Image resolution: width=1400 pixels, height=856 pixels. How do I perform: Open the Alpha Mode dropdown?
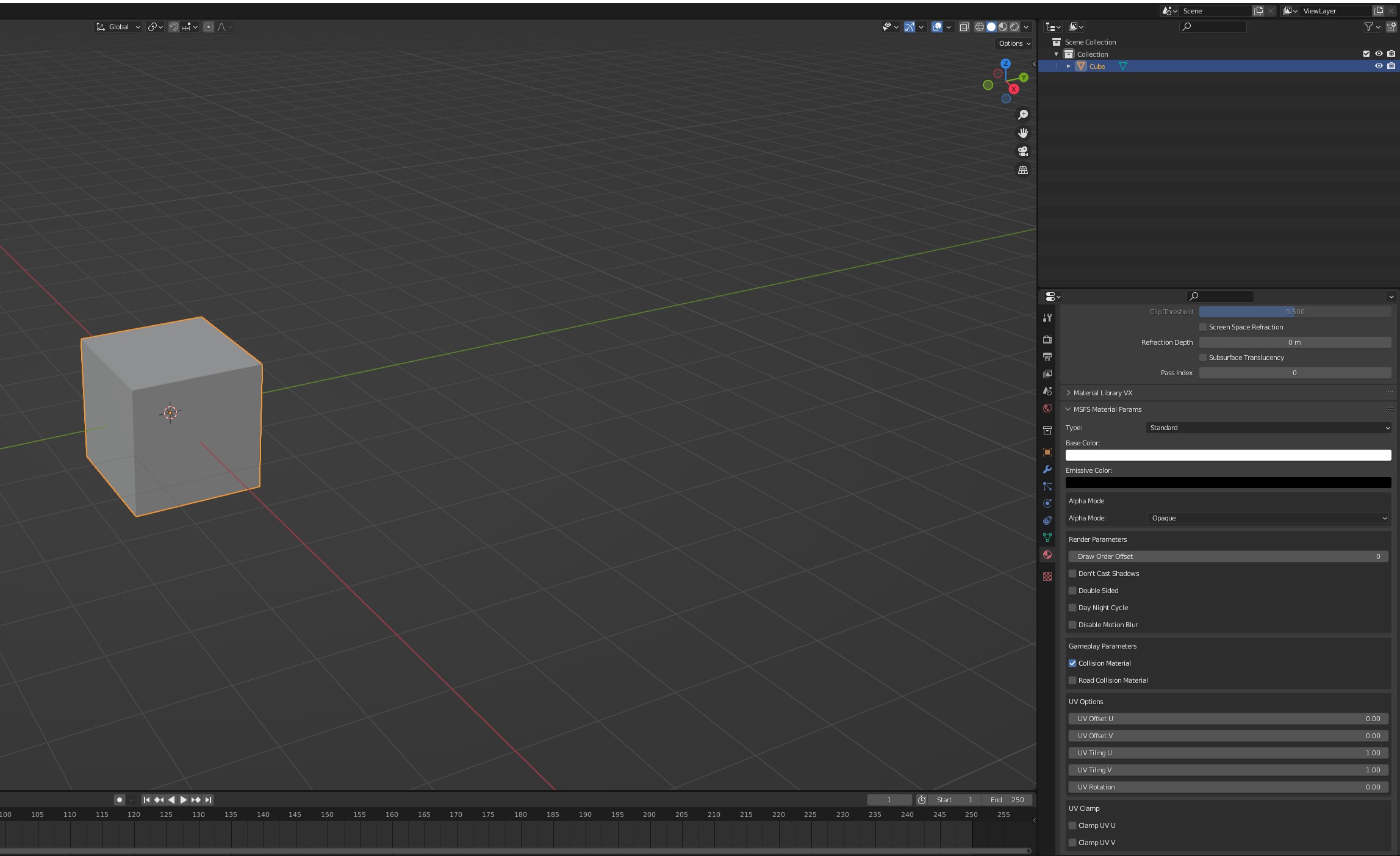tap(1269, 518)
